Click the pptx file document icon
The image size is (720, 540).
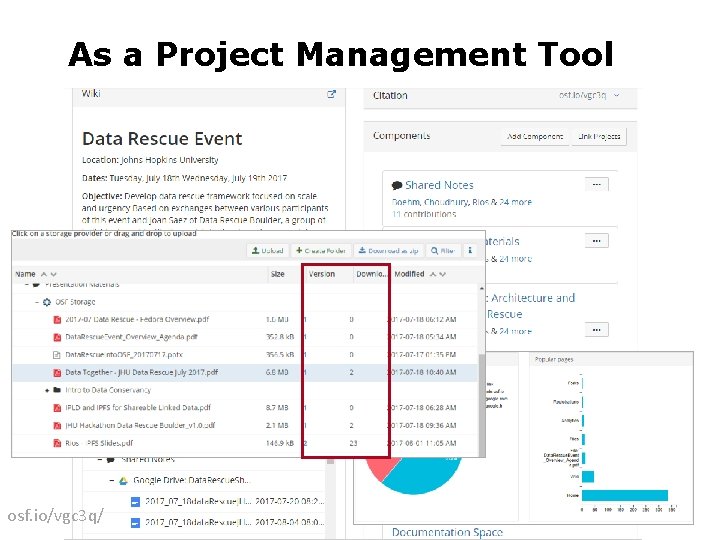pyautogui.click(x=57, y=355)
